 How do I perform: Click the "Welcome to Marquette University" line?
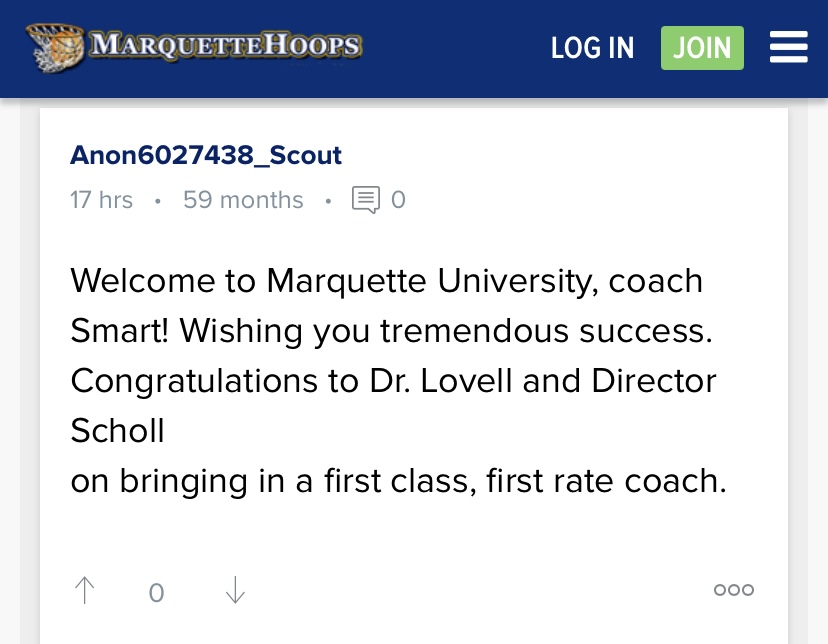coord(386,281)
